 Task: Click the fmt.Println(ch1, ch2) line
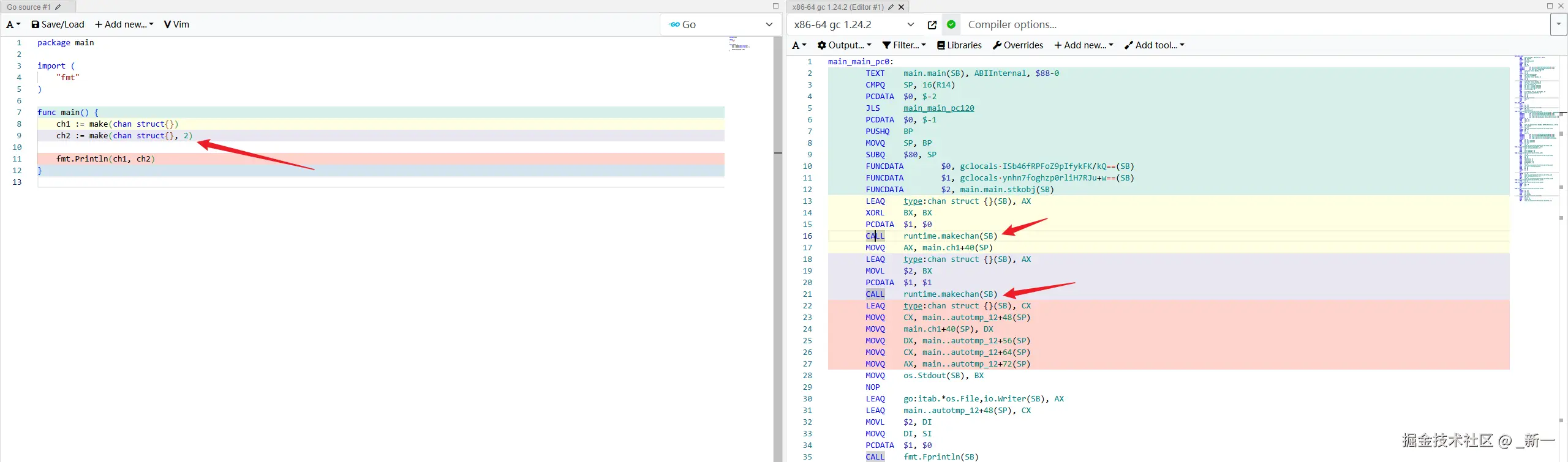[105, 159]
